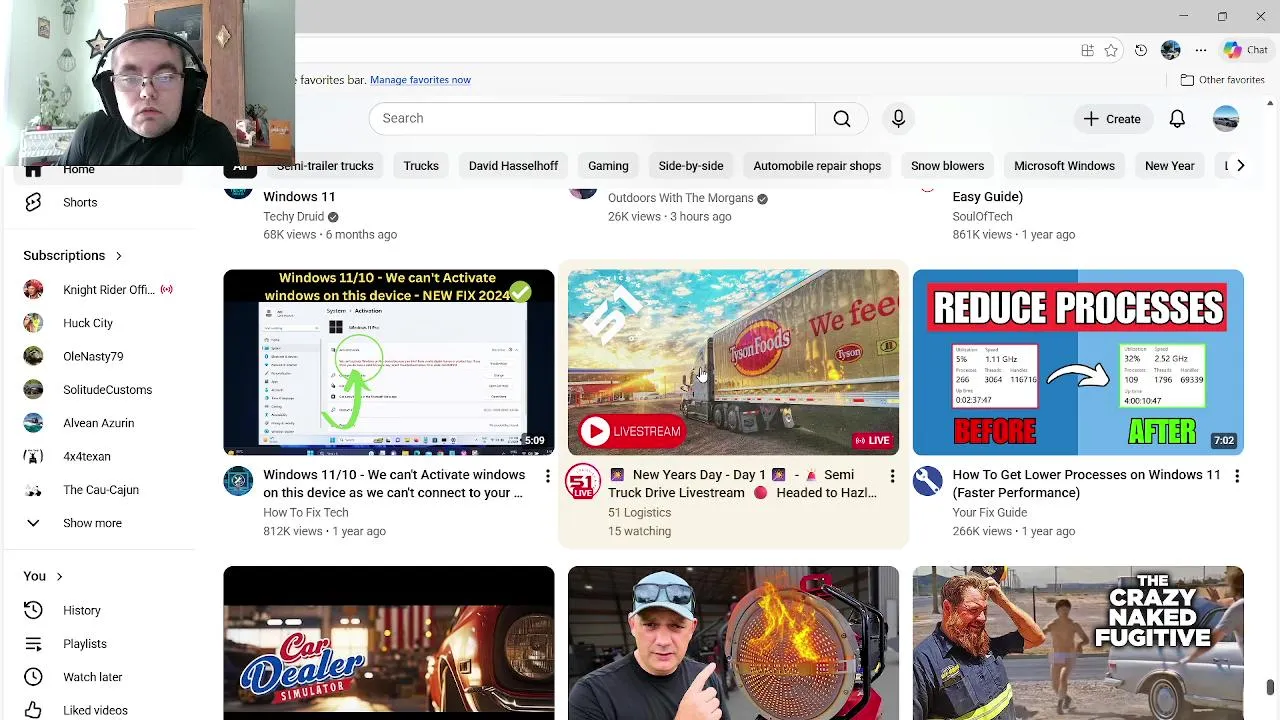1280x720 pixels.
Task: Open options menu for Windows activation video
Action: point(547,477)
